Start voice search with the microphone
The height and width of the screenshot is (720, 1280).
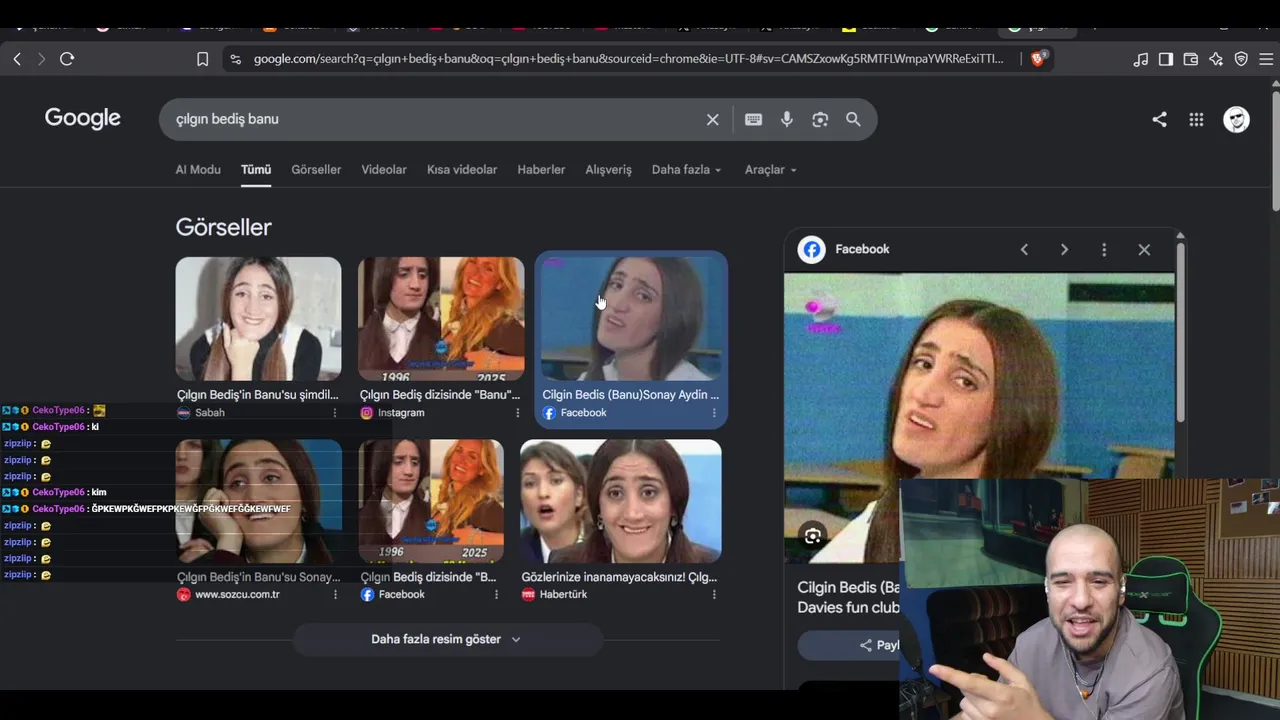tap(787, 120)
